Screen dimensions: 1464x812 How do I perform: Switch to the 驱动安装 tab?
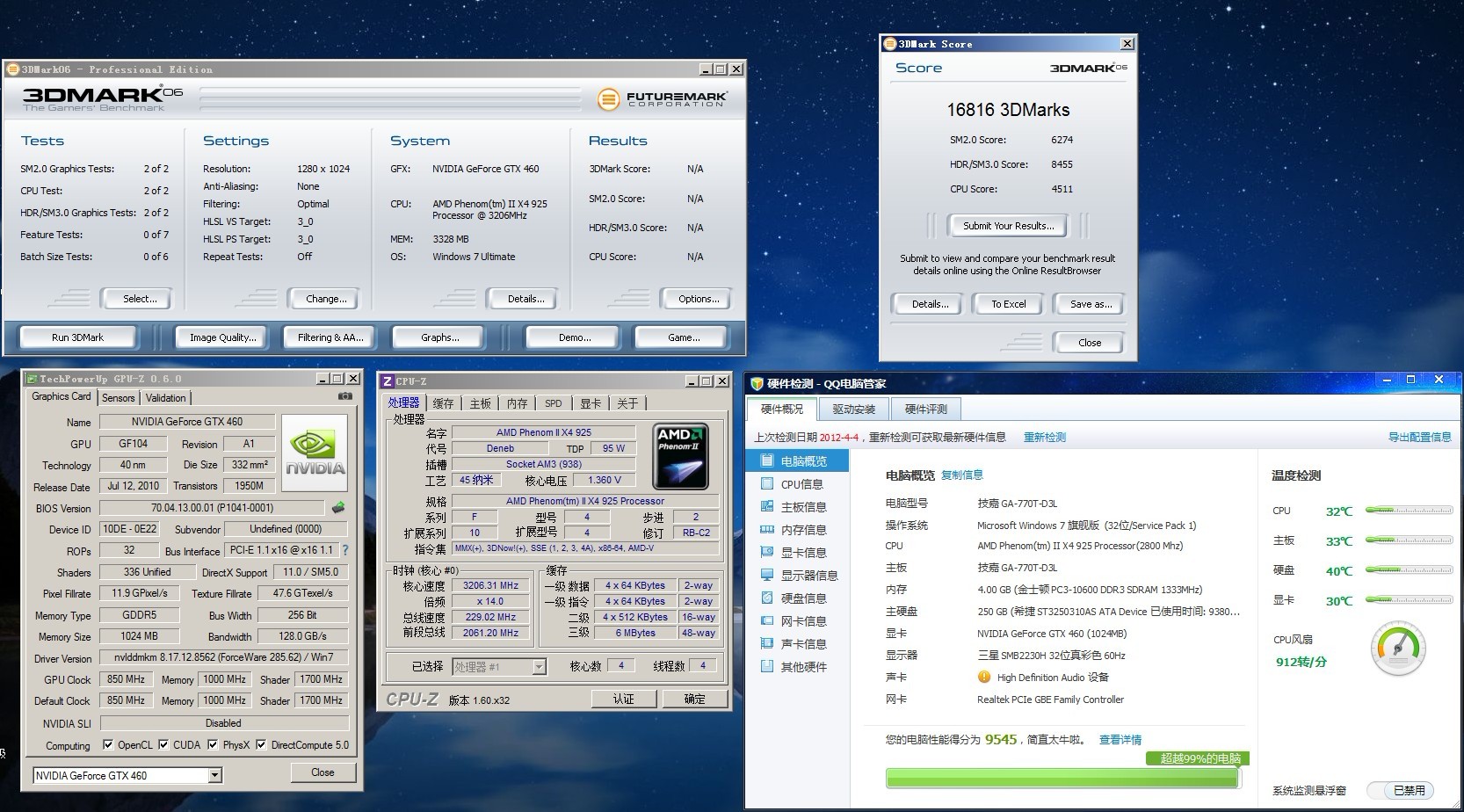click(x=853, y=409)
